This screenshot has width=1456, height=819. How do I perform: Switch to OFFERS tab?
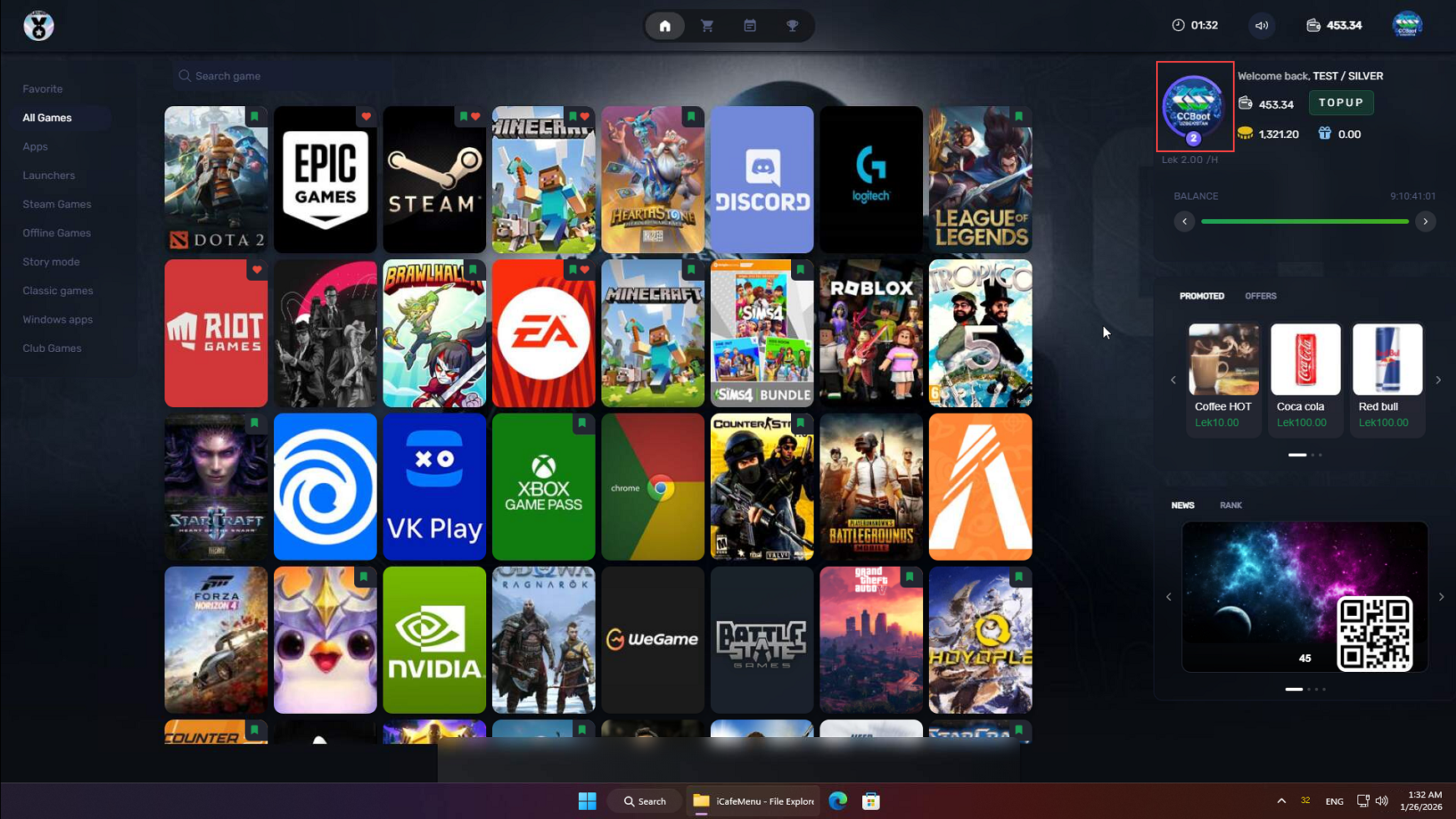(1261, 296)
